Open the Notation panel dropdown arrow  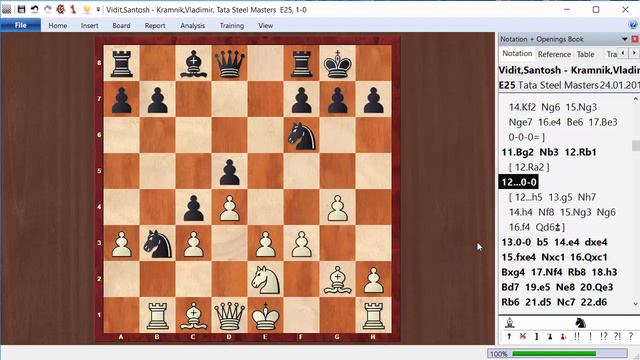pos(624,39)
